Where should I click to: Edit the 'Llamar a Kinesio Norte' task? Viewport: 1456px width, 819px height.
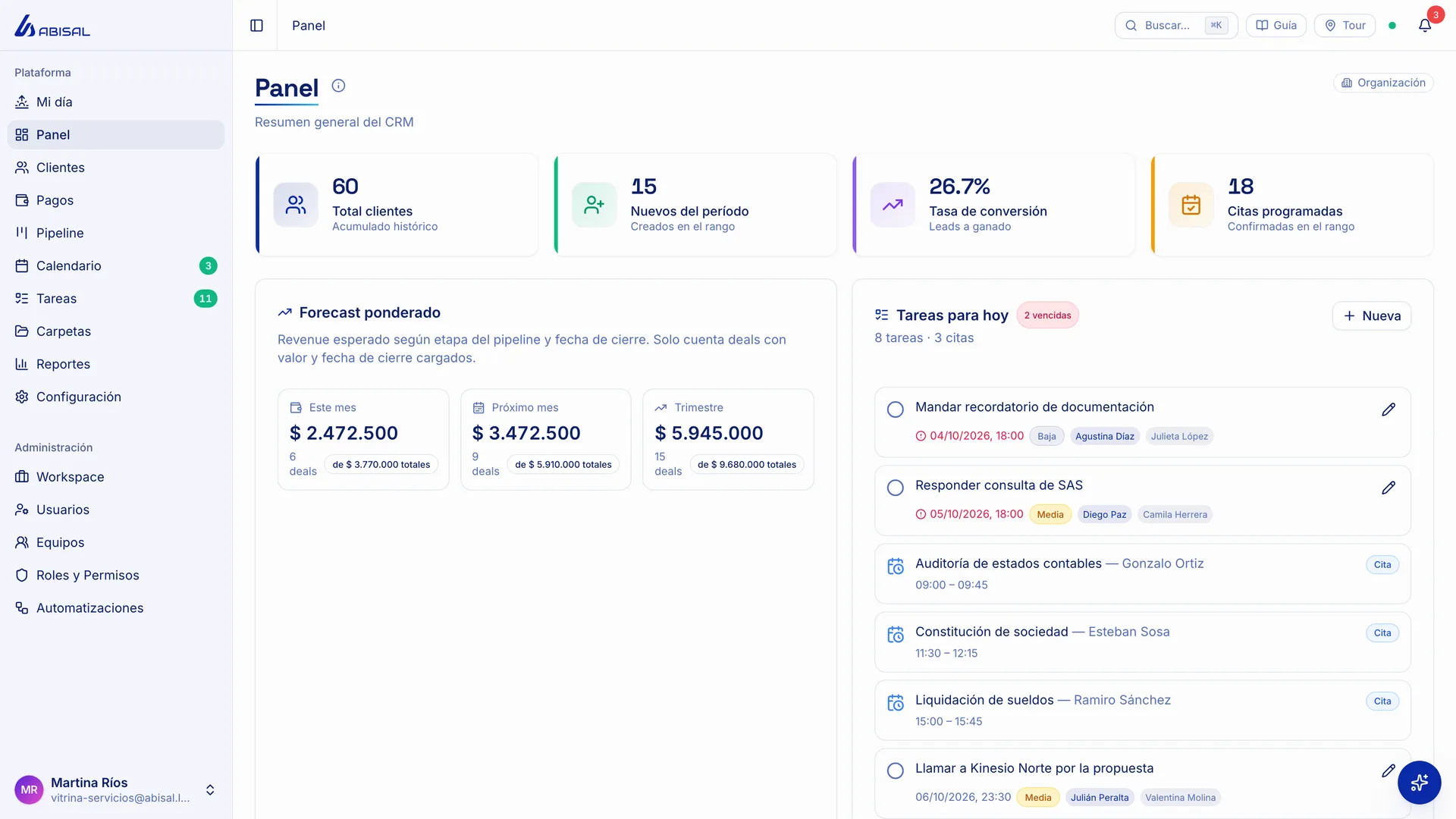(1389, 770)
